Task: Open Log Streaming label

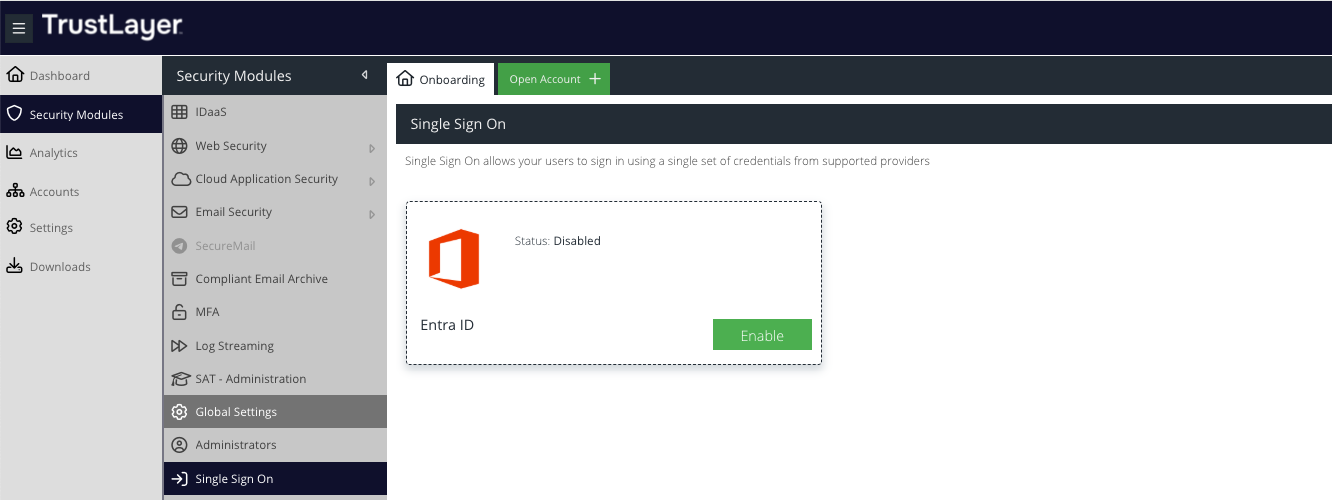Action: [235, 346]
